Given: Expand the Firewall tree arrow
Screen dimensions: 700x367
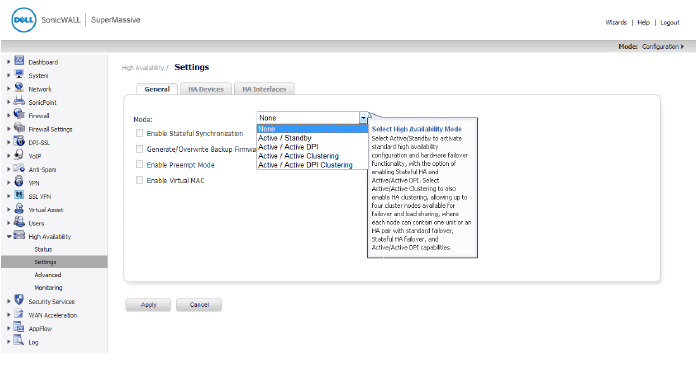Looking at the screenshot, I should pyautogui.click(x=8, y=116).
